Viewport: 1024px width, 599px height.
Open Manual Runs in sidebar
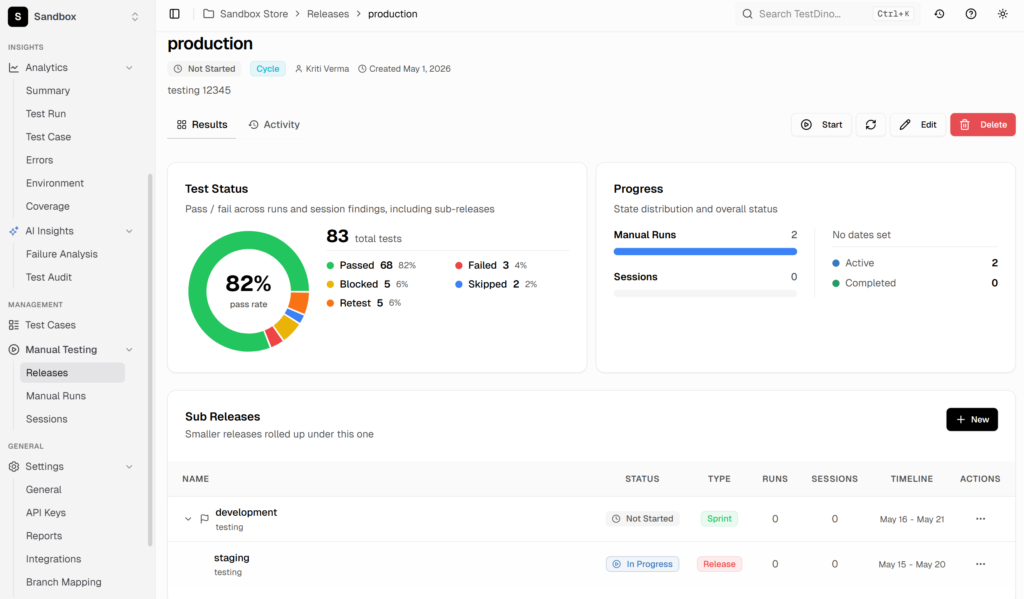[56, 396]
